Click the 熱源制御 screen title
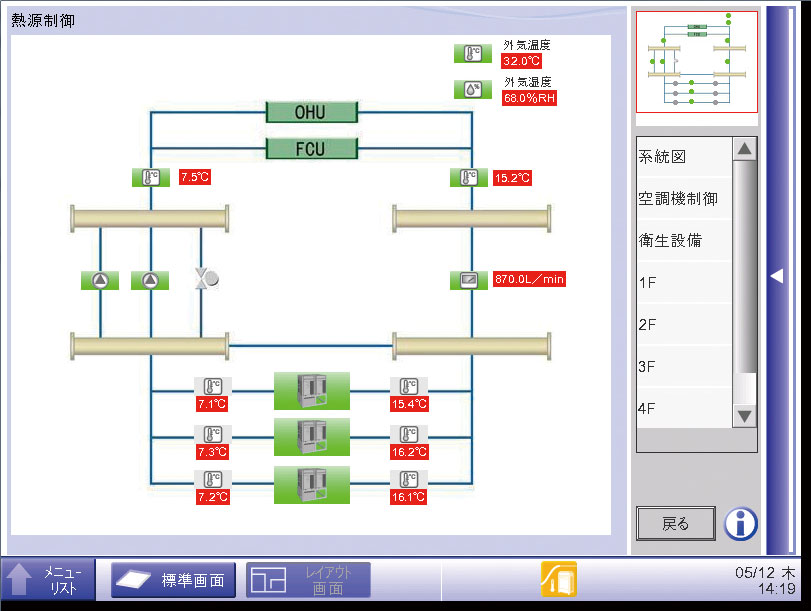811x611 pixels. tap(43, 21)
